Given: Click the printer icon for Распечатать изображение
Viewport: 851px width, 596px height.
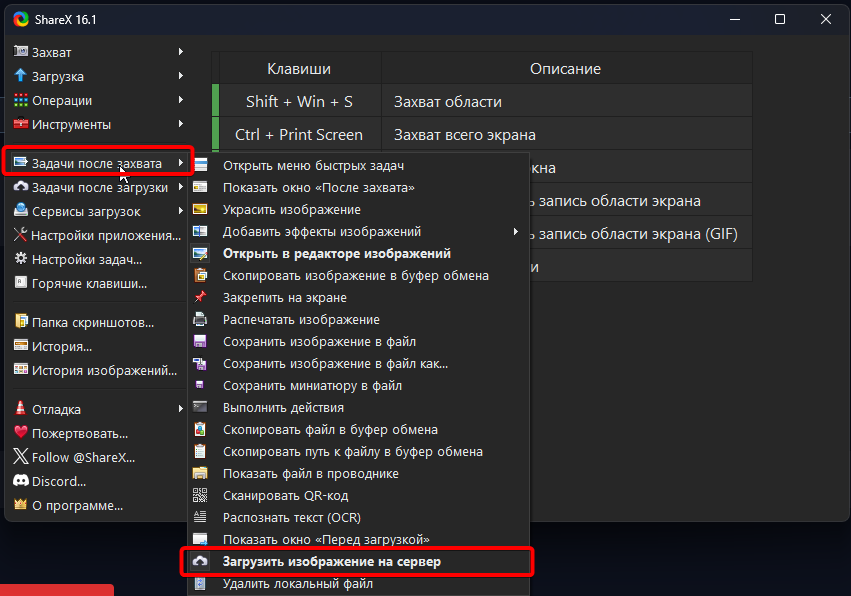Looking at the screenshot, I should coord(200,319).
